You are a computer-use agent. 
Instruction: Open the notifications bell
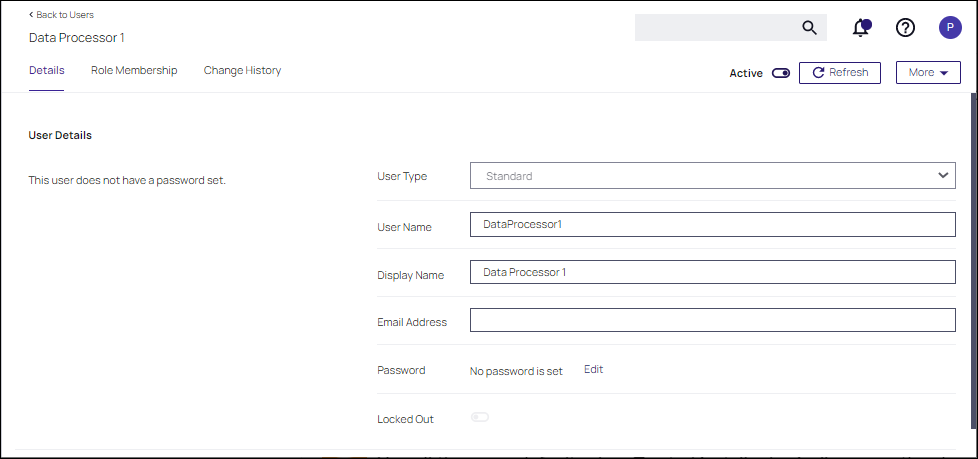pos(860,28)
